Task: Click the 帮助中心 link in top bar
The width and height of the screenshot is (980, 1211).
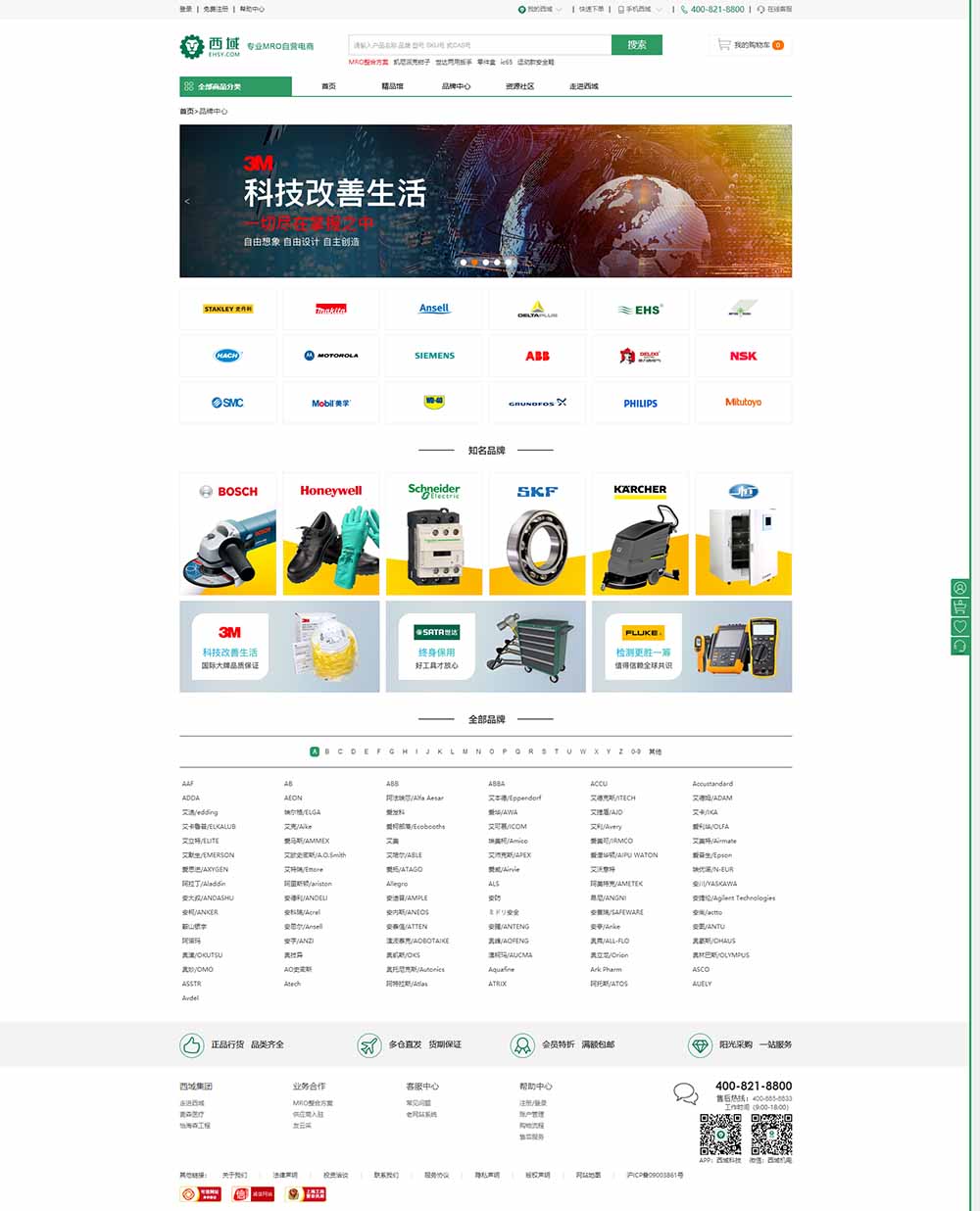Action: click(x=252, y=9)
